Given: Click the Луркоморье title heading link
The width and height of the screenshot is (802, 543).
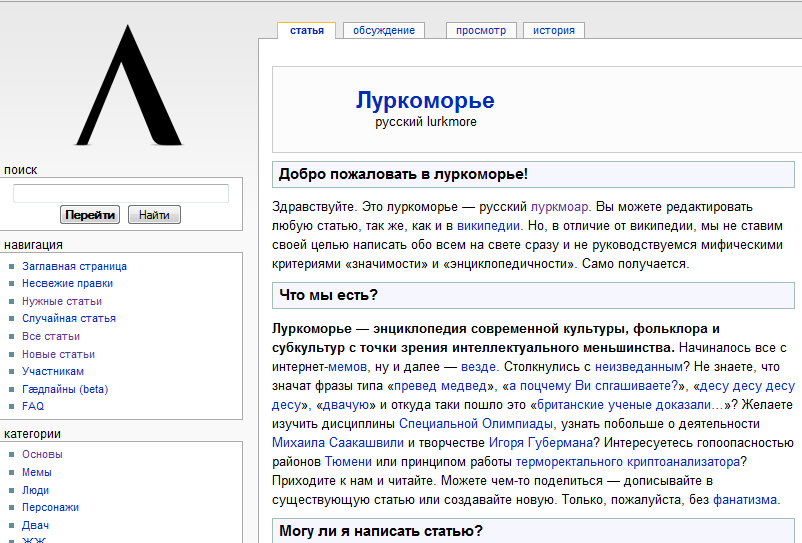Looking at the screenshot, I should [x=425, y=101].
